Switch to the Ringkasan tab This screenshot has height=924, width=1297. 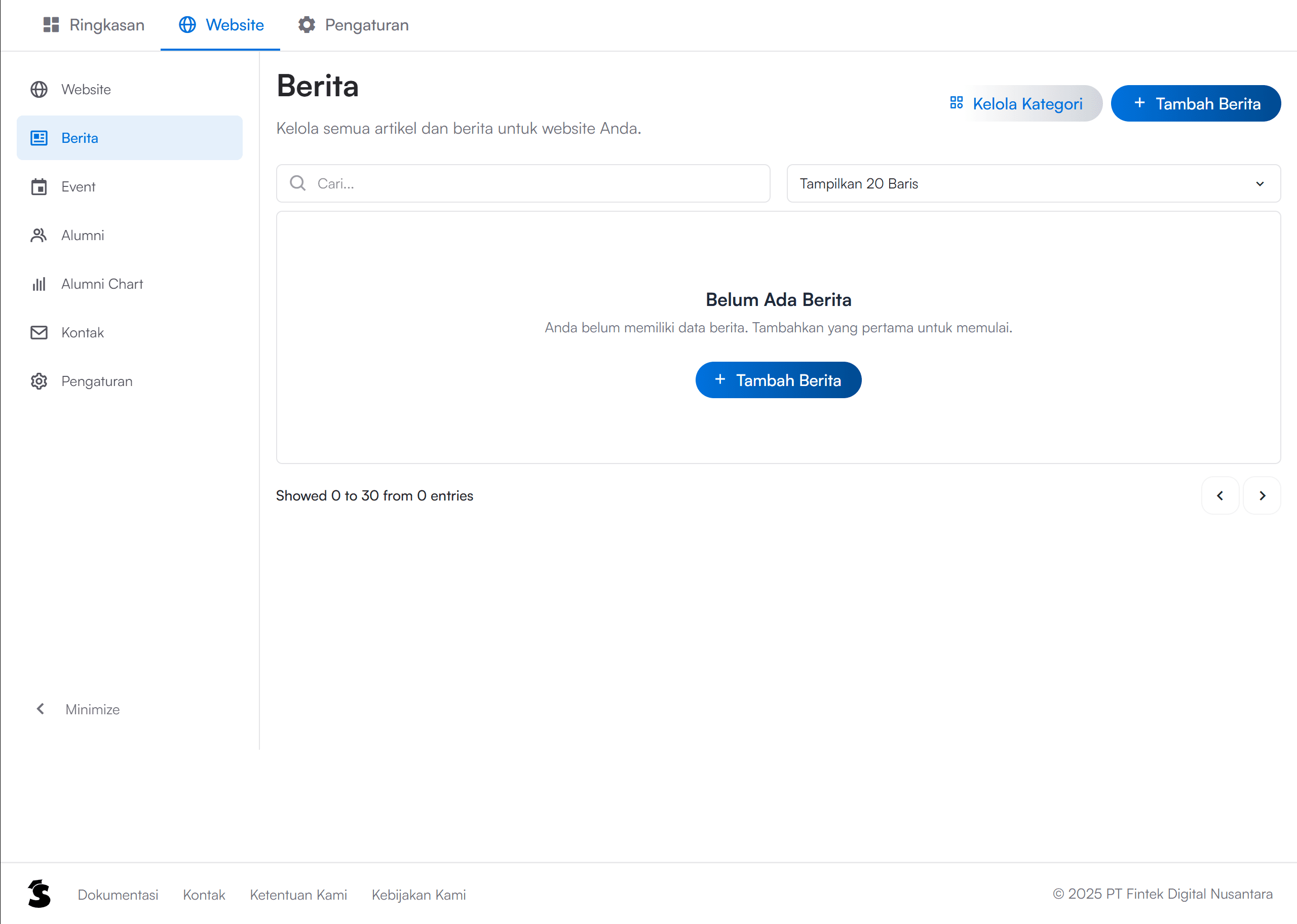(x=94, y=25)
